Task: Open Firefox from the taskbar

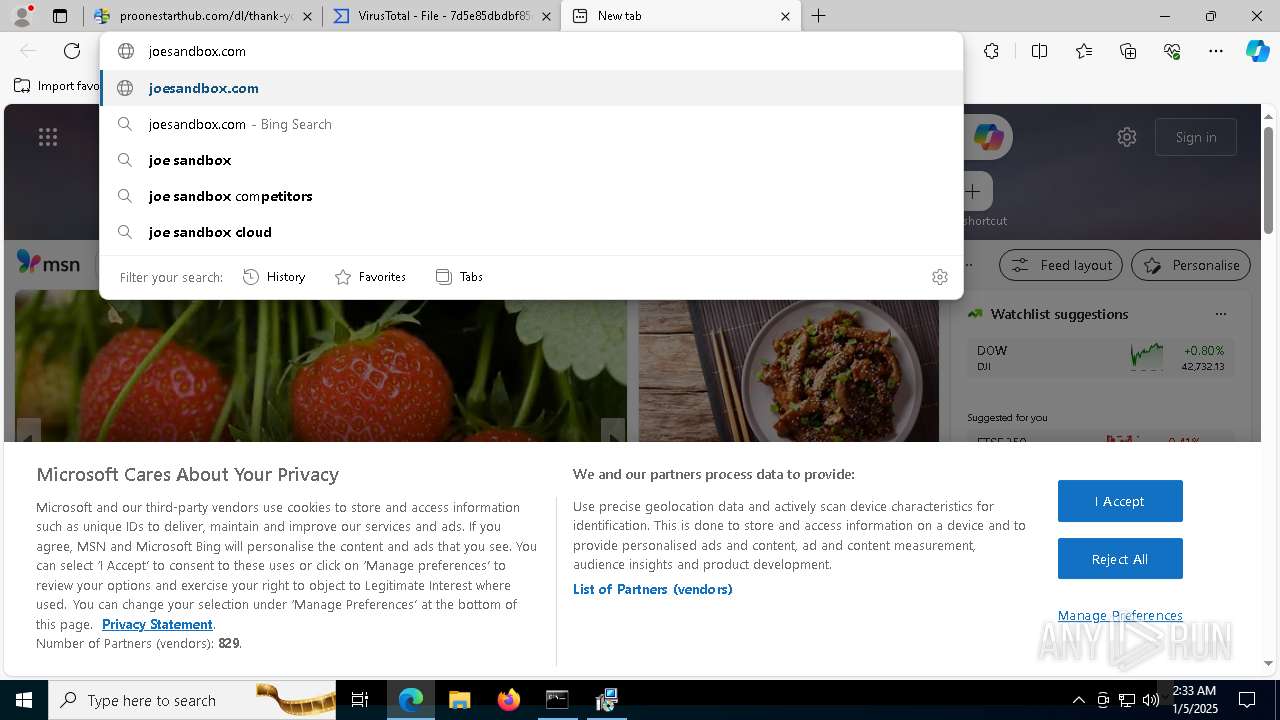Action: (x=508, y=700)
